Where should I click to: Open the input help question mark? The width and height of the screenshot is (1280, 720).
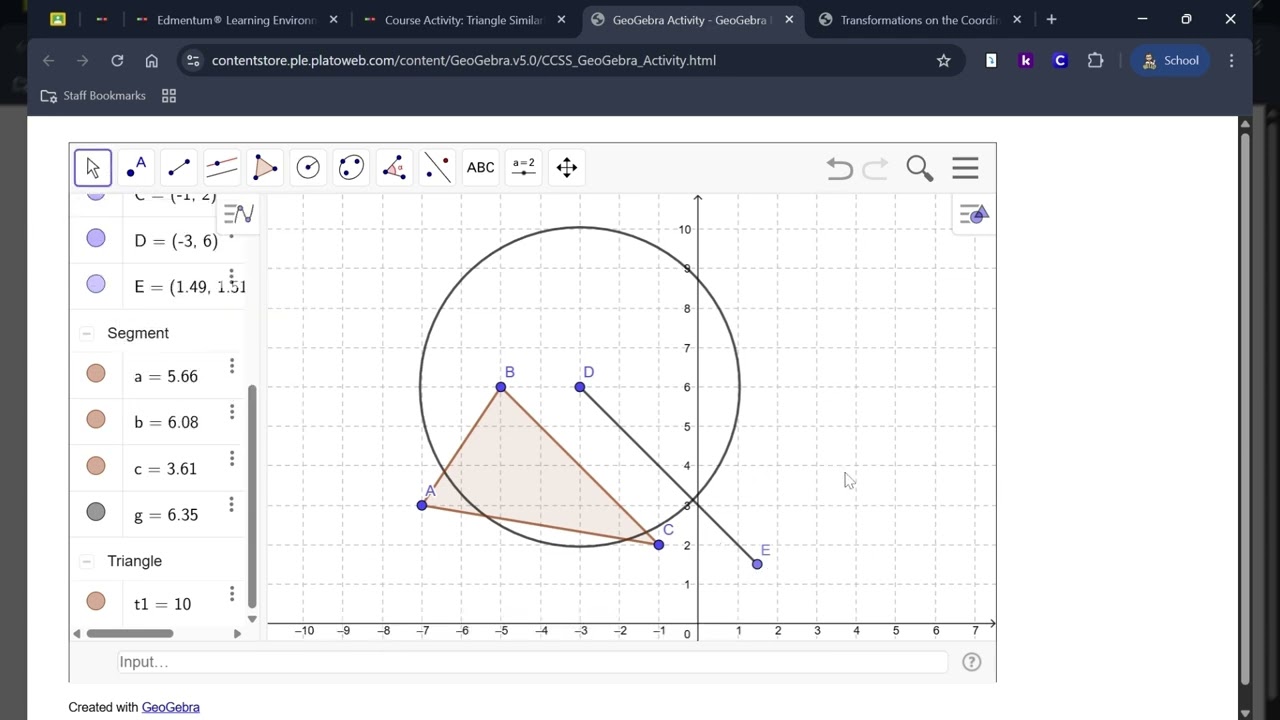click(x=971, y=662)
